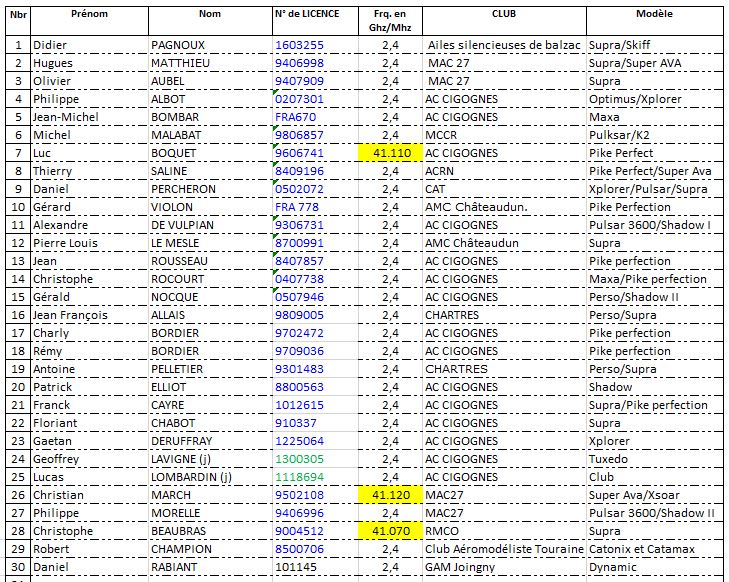729x582 pixels.
Task: Select the MCCR club cell
Action: [x=504, y=135]
